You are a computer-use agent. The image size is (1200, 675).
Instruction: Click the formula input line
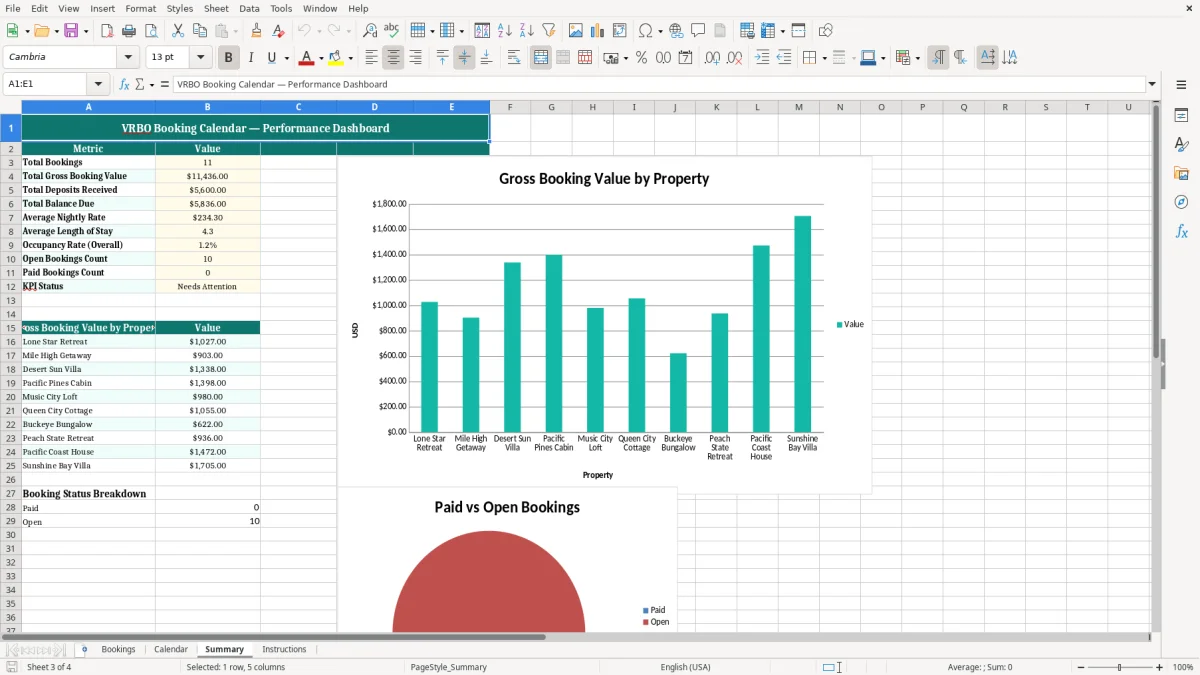pyautogui.click(x=659, y=84)
